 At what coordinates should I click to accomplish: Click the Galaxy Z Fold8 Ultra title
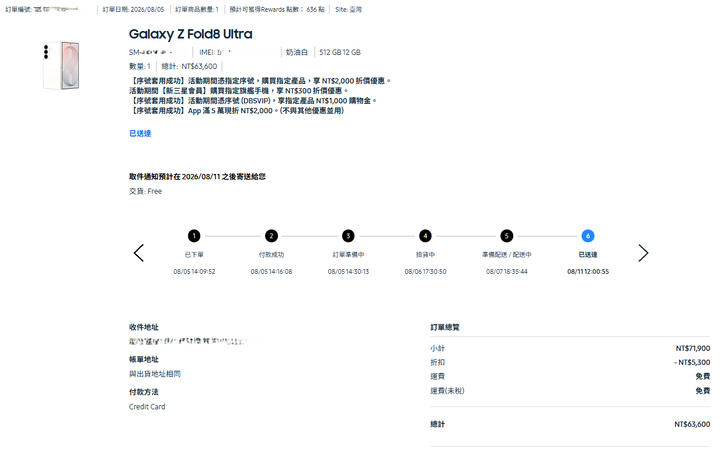coord(191,34)
